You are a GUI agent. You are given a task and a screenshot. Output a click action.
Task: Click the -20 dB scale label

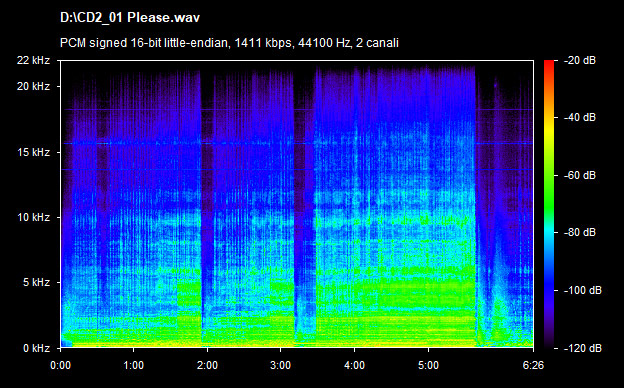(579, 60)
